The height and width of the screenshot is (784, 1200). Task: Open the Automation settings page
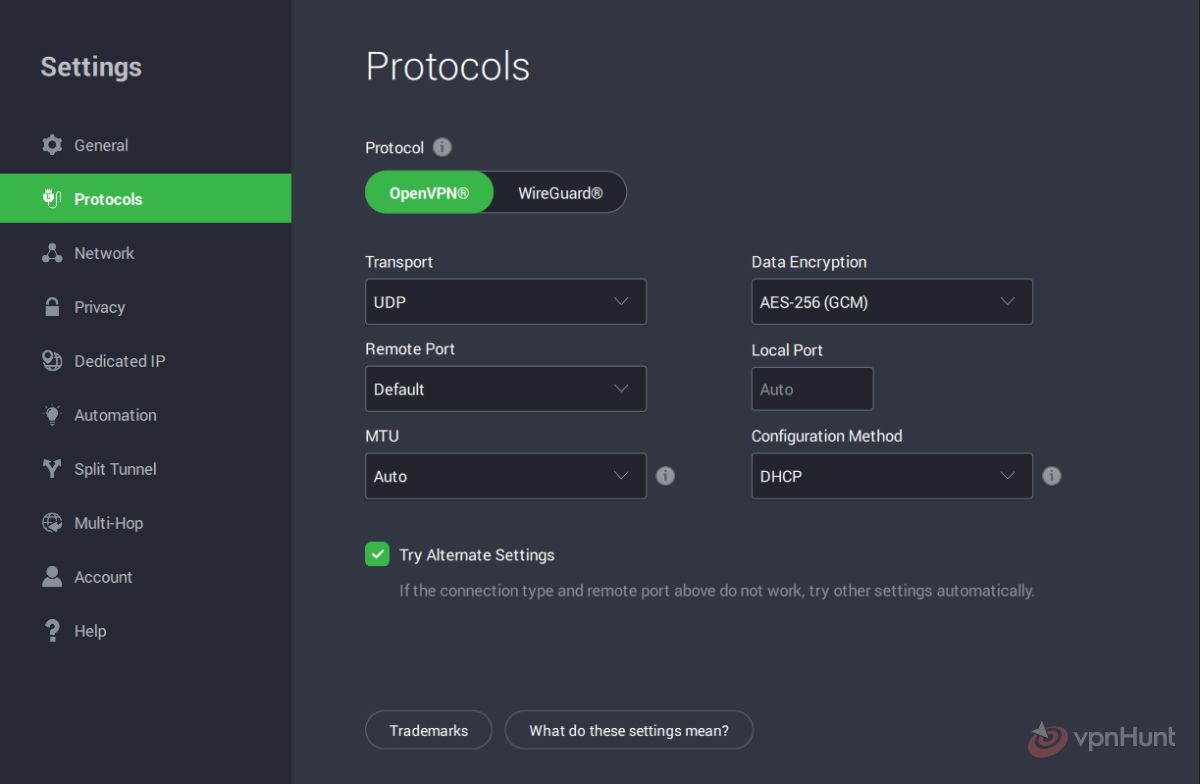pos(146,415)
